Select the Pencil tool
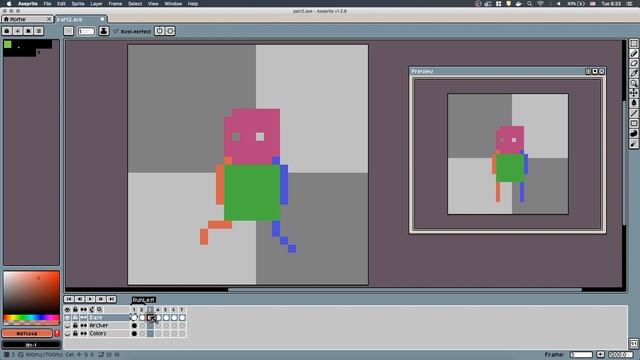The image size is (640, 360). point(633,53)
